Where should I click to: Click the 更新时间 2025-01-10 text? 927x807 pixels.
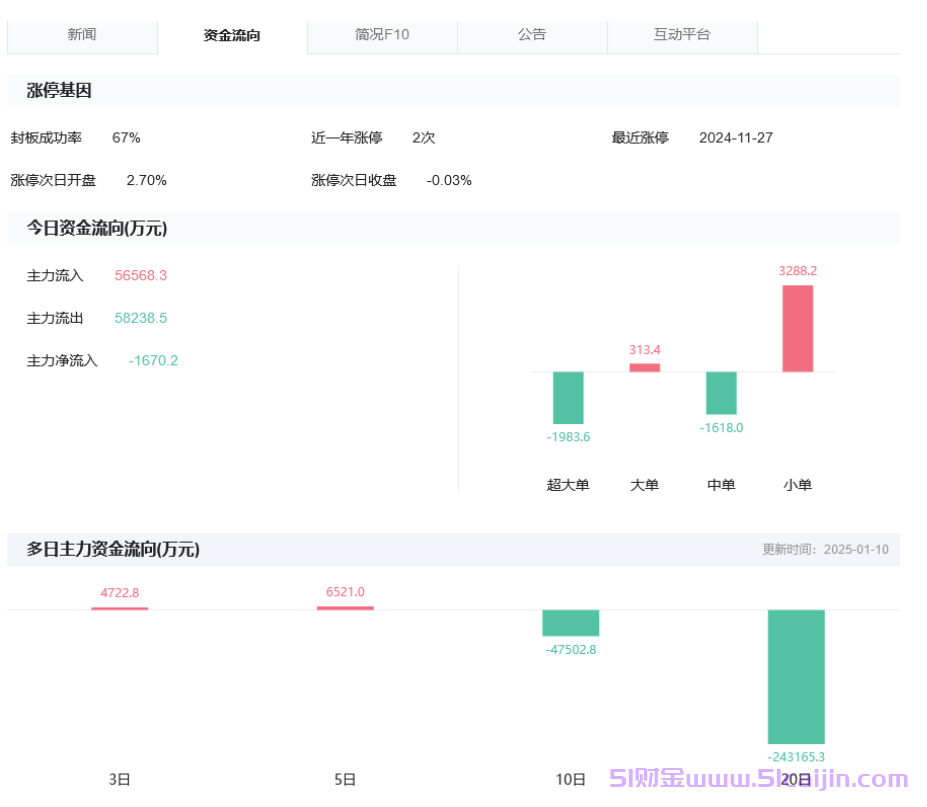(825, 549)
